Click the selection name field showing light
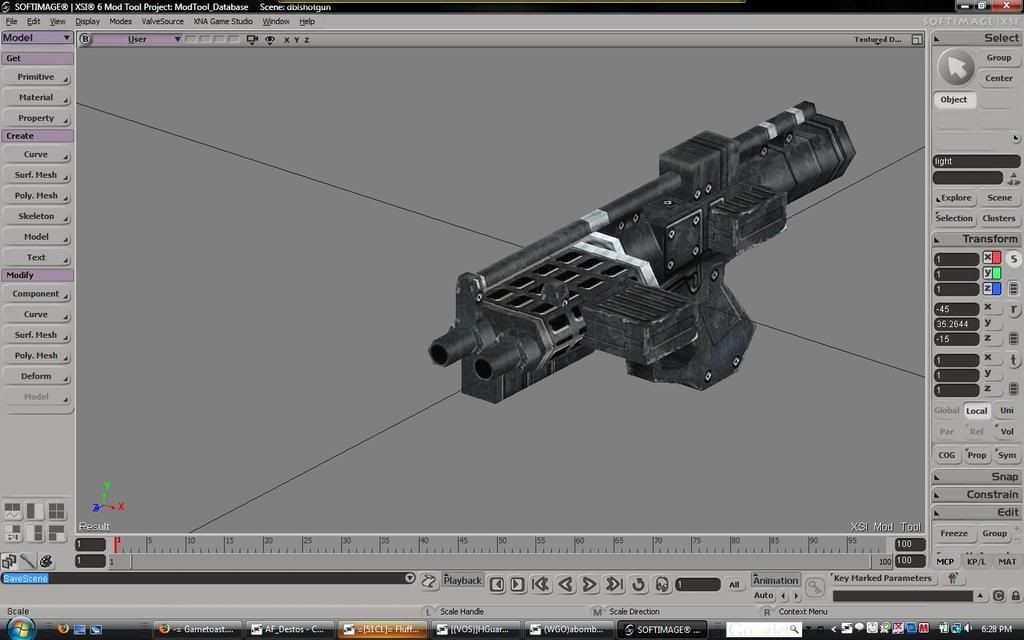The height and width of the screenshot is (640, 1024). pyautogui.click(x=976, y=161)
